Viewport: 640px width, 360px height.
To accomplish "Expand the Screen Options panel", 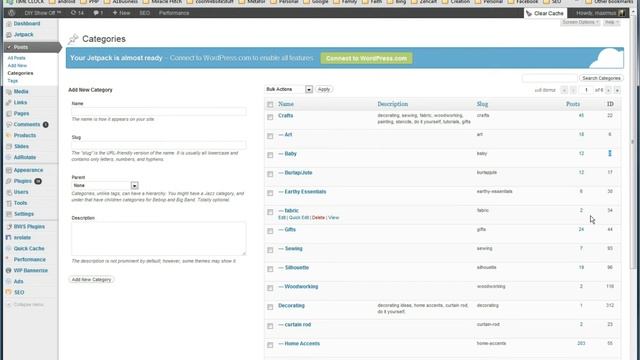I will (x=580, y=22).
